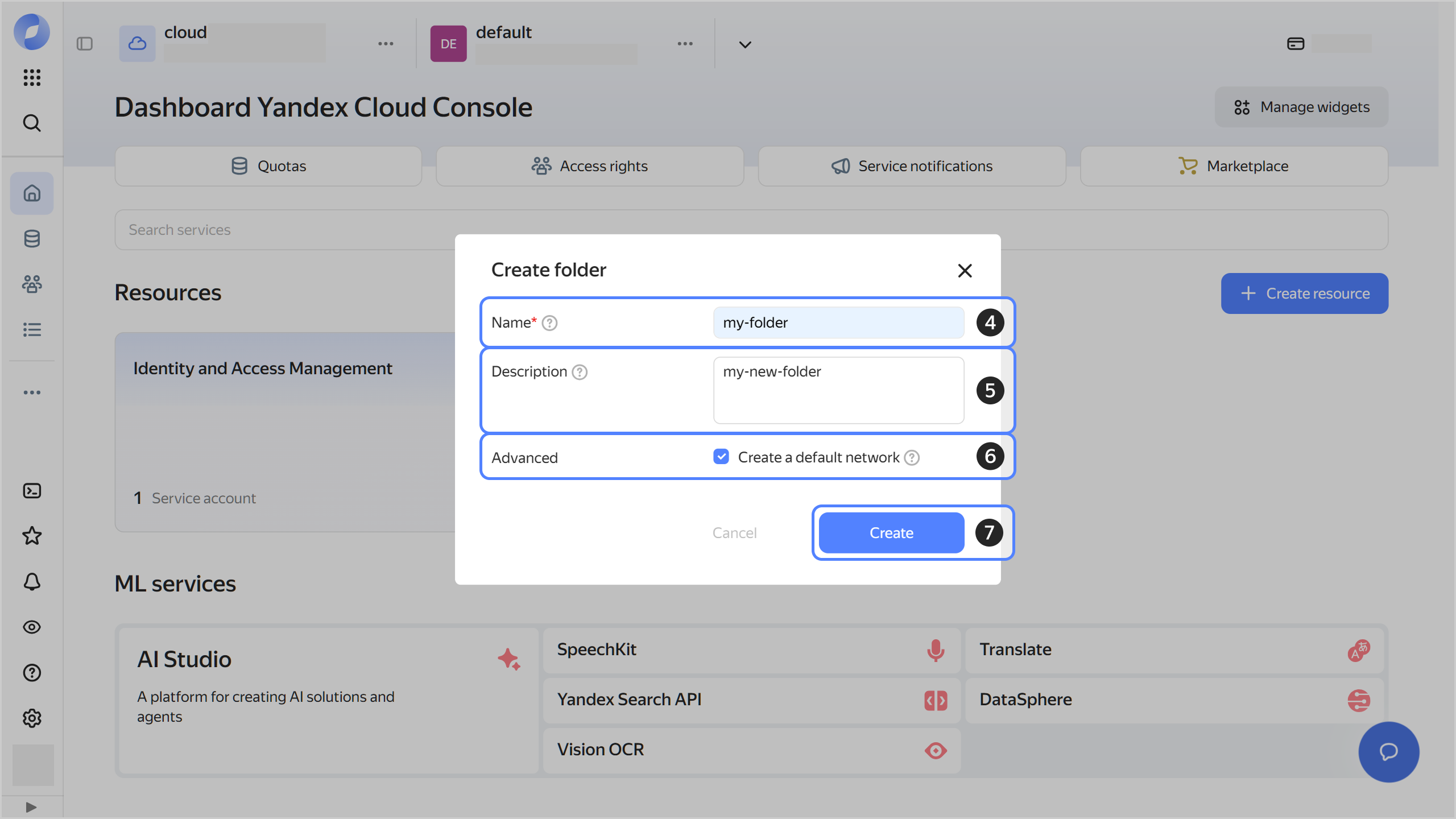The image size is (1456, 819).
Task: Switch to the Access rights tab
Action: 590,166
